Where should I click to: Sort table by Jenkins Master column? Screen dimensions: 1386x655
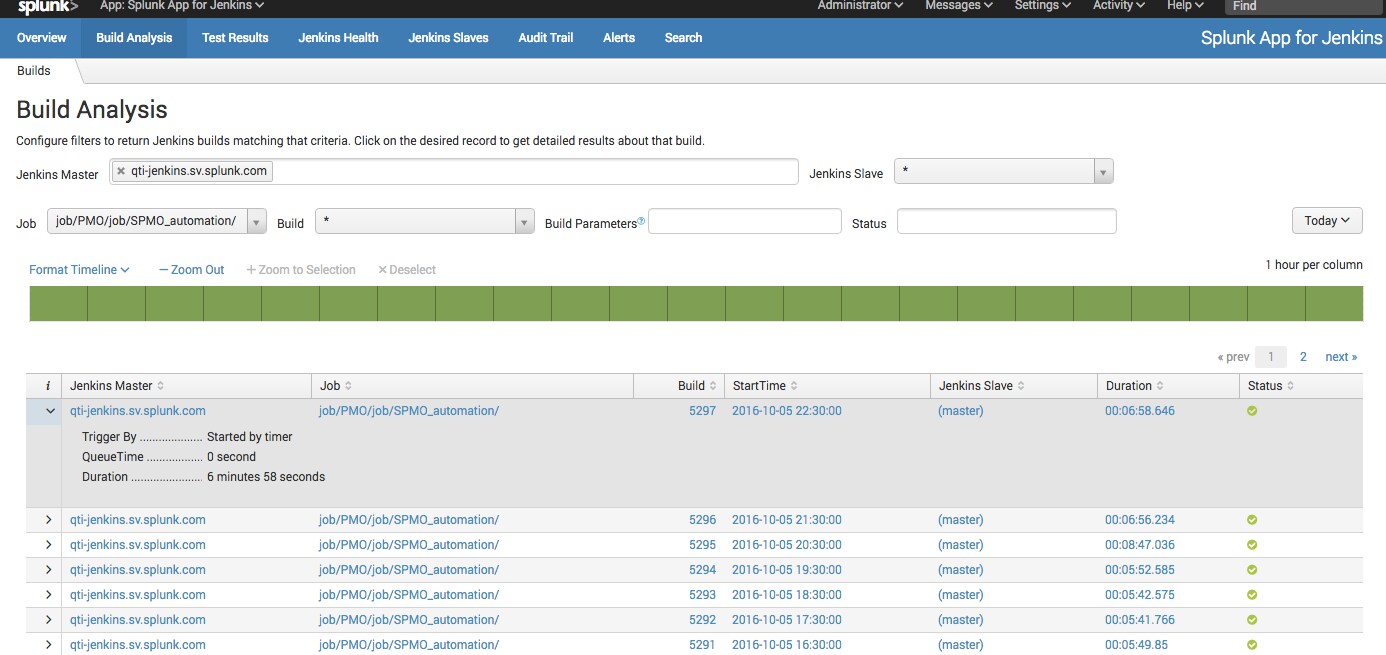pos(117,386)
